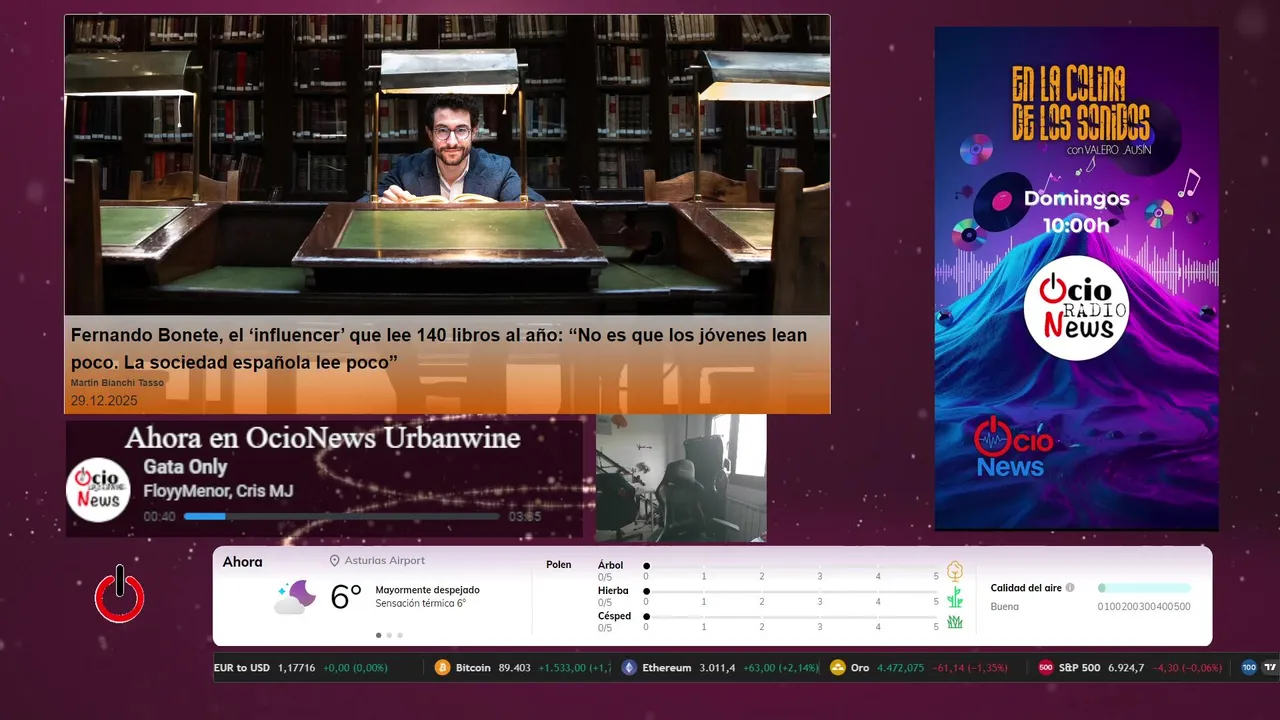Screen dimensions: 1280x720
Task: Click the Oro gold icon in ticker
Action: (838, 667)
